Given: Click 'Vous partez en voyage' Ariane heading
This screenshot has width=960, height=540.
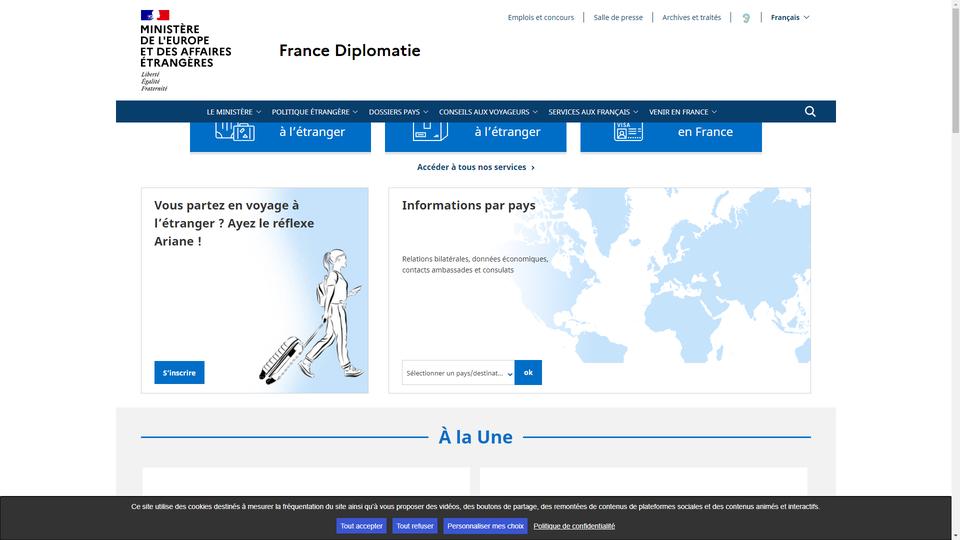Looking at the screenshot, I should (x=234, y=223).
